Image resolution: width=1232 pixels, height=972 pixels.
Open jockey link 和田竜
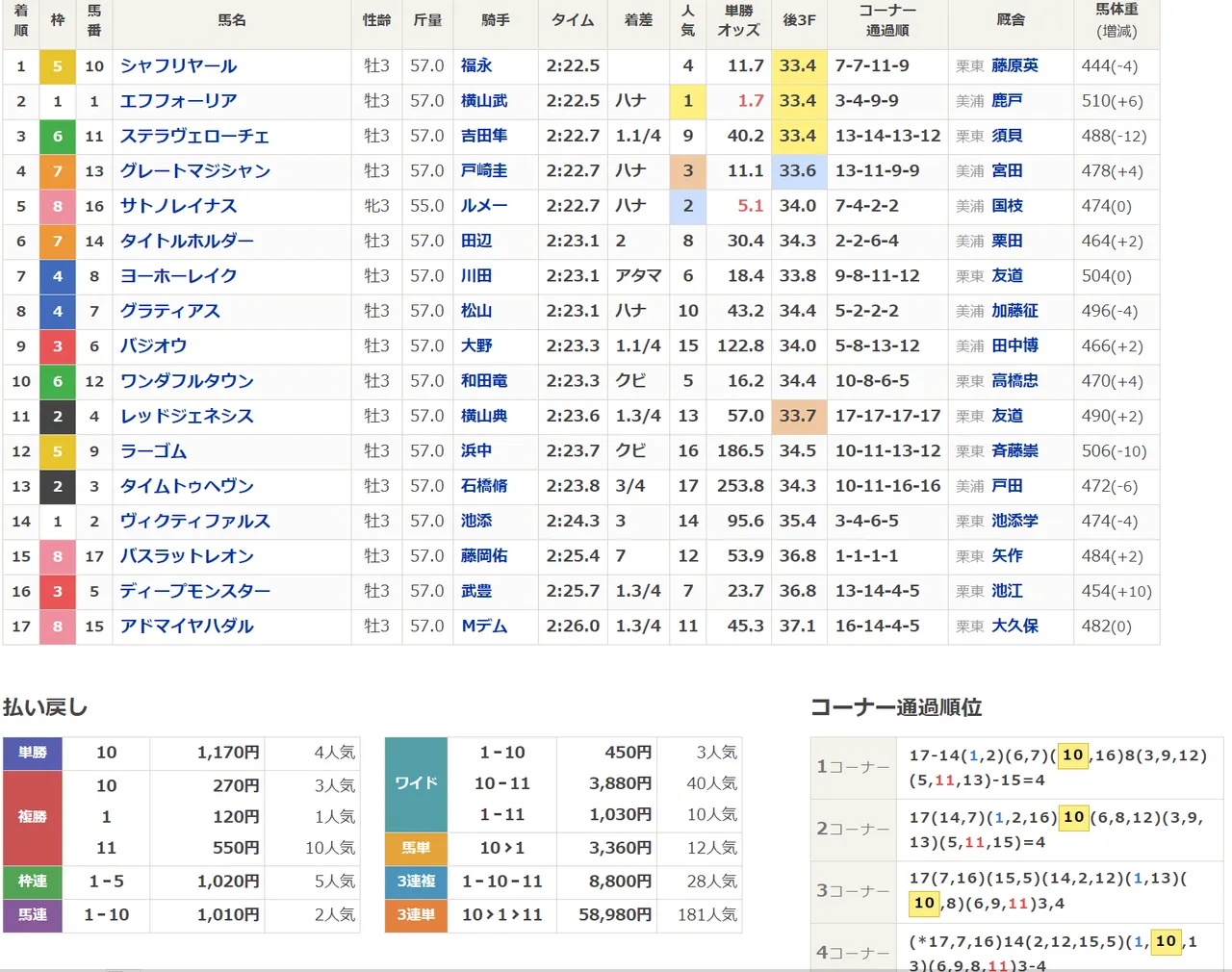click(x=484, y=381)
